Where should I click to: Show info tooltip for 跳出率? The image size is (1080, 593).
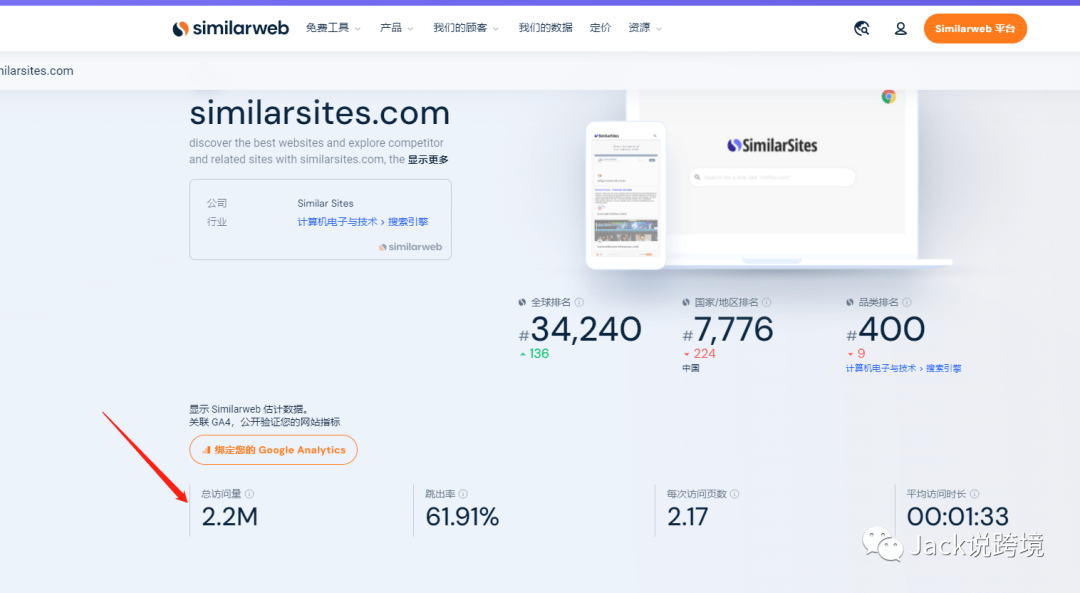pos(463,494)
